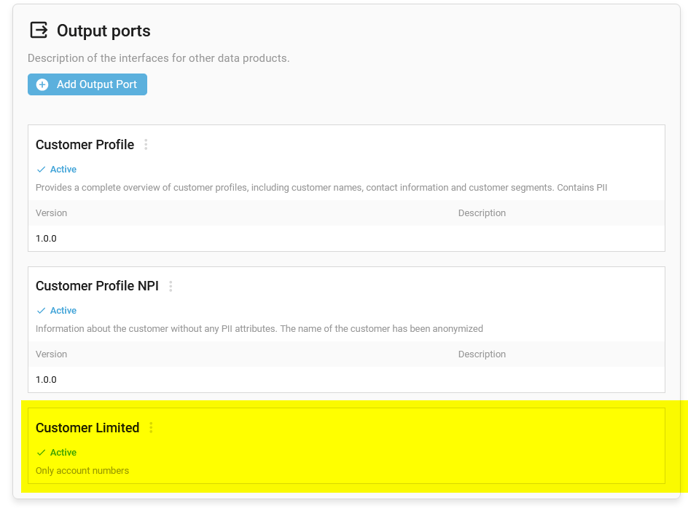The height and width of the screenshot is (508, 688).
Task: Open Customer Profile NPI three-dot menu
Action: (171, 286)
